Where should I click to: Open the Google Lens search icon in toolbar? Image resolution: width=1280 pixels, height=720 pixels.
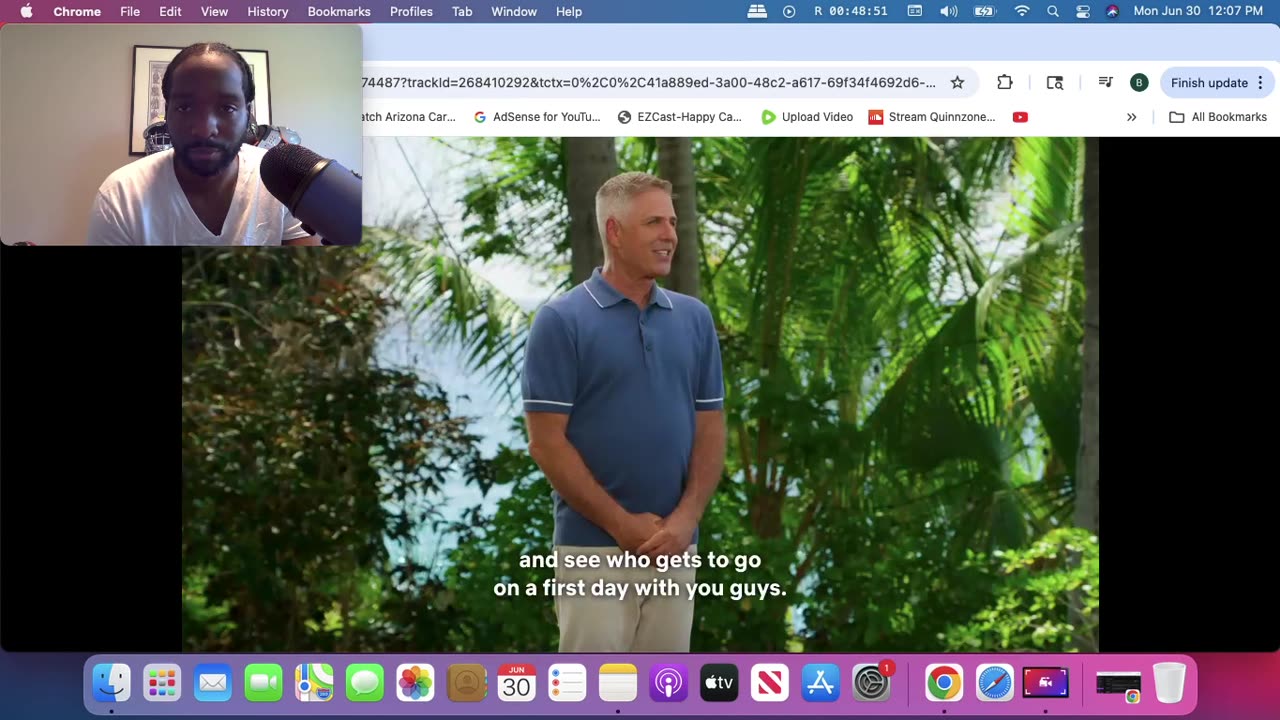1055,83
